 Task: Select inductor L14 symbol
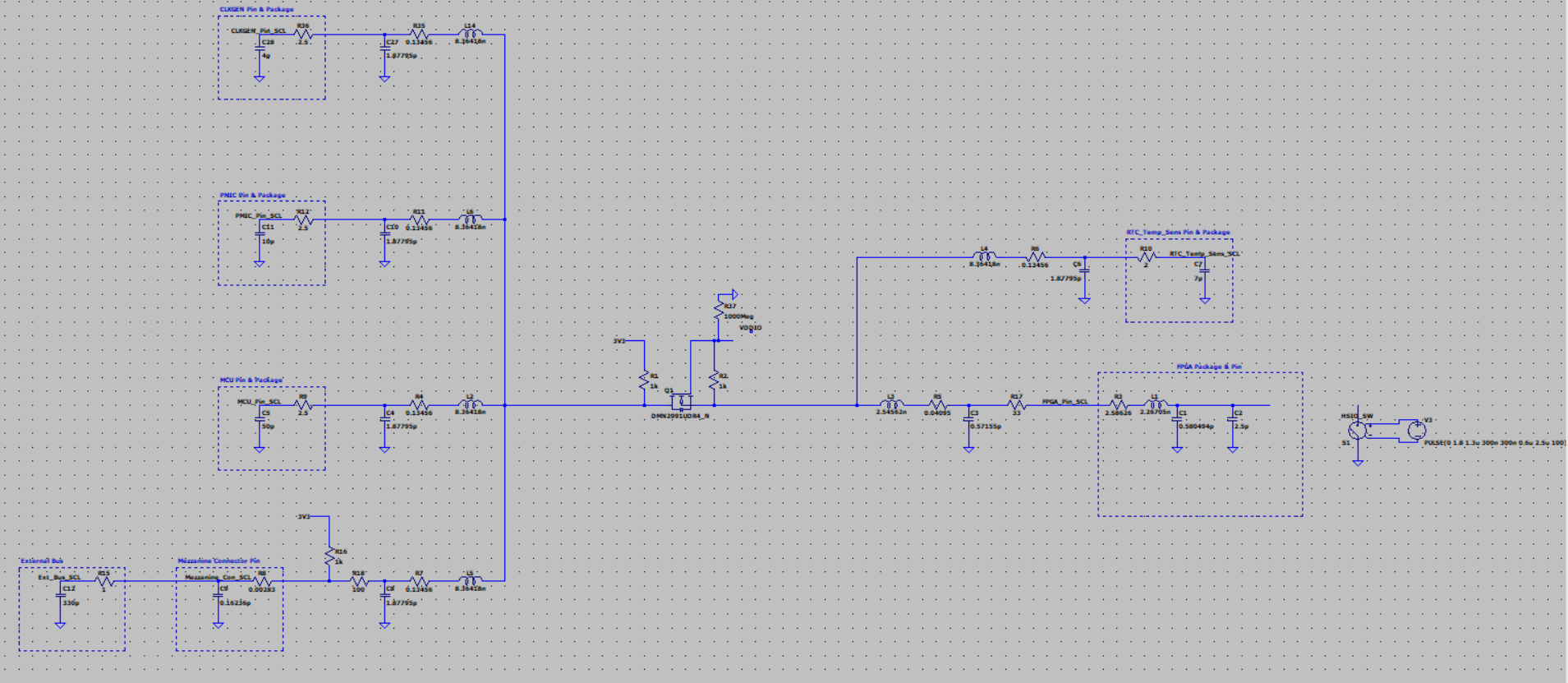point(470,34)
